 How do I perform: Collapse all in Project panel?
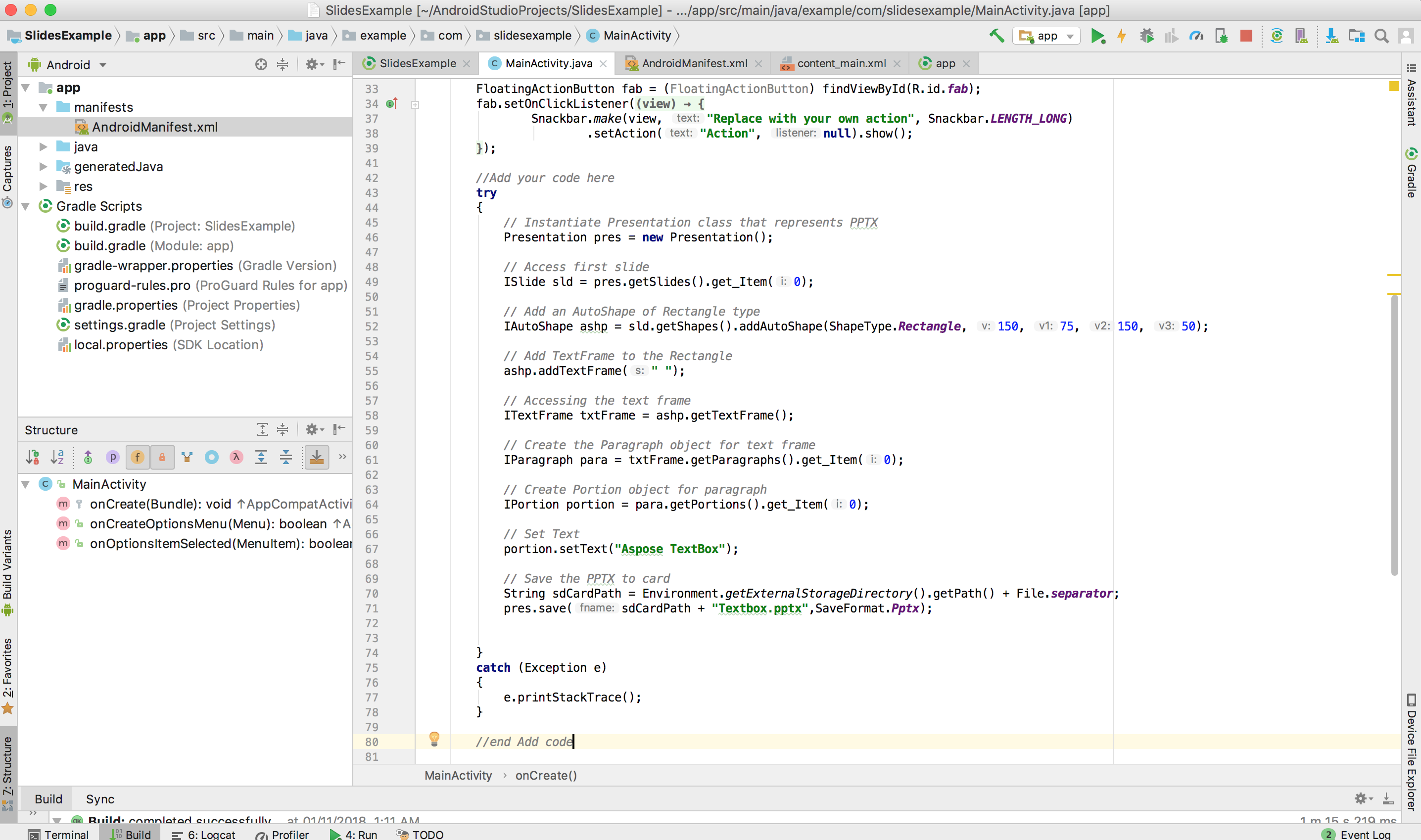(283, 64)
